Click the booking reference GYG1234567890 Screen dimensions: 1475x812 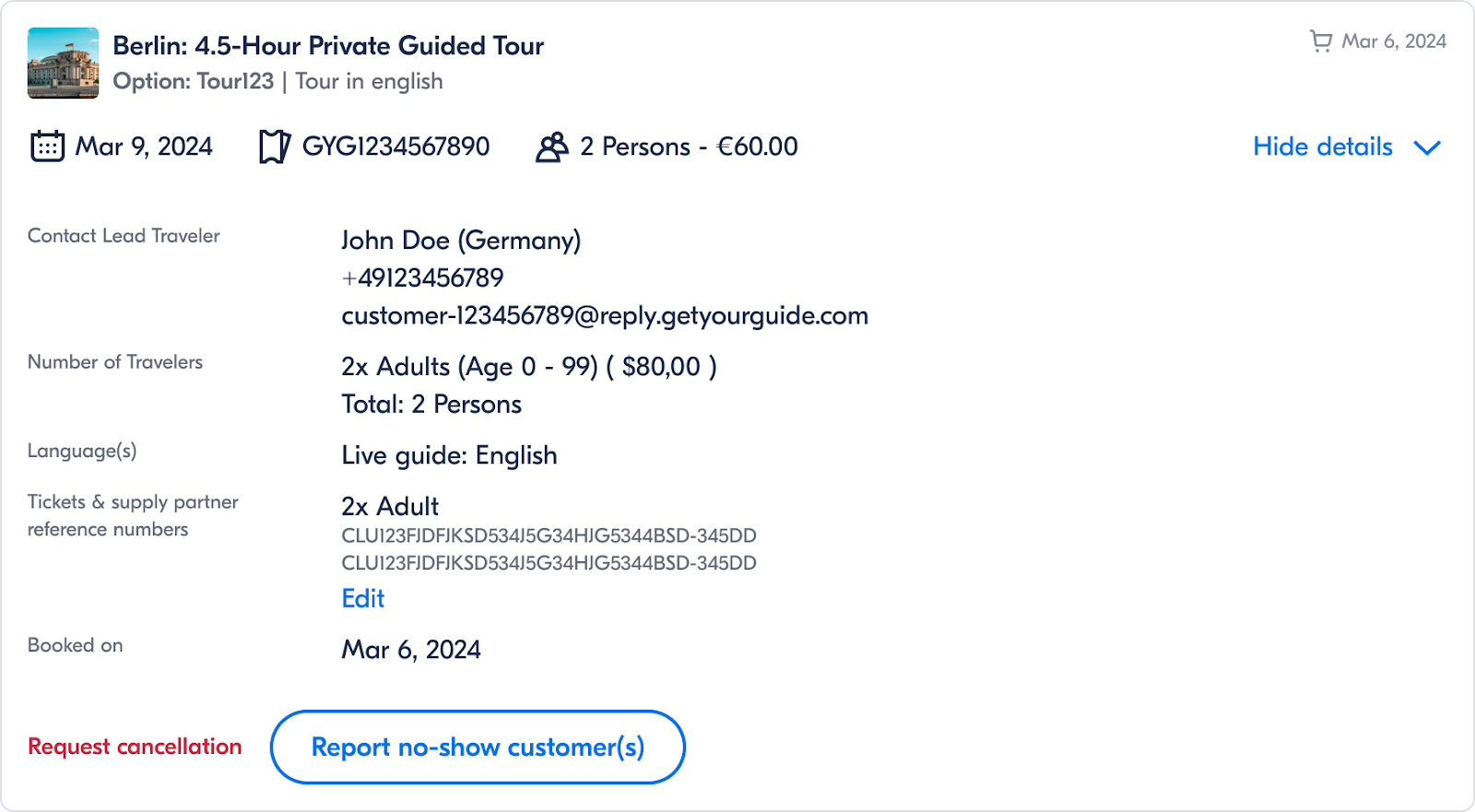396,146
